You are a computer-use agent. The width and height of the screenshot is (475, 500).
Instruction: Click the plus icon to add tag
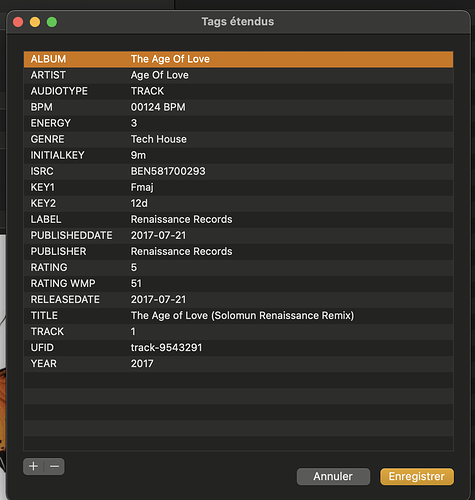(33, 466)
